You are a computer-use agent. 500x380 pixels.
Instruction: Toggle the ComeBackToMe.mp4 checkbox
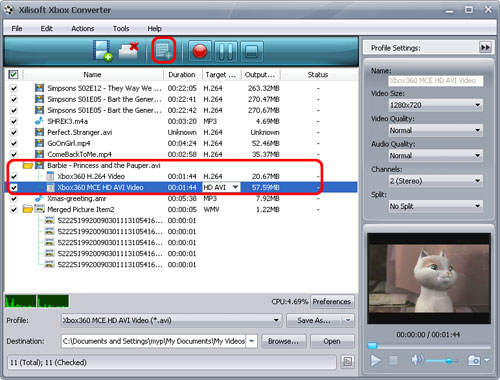14,154
